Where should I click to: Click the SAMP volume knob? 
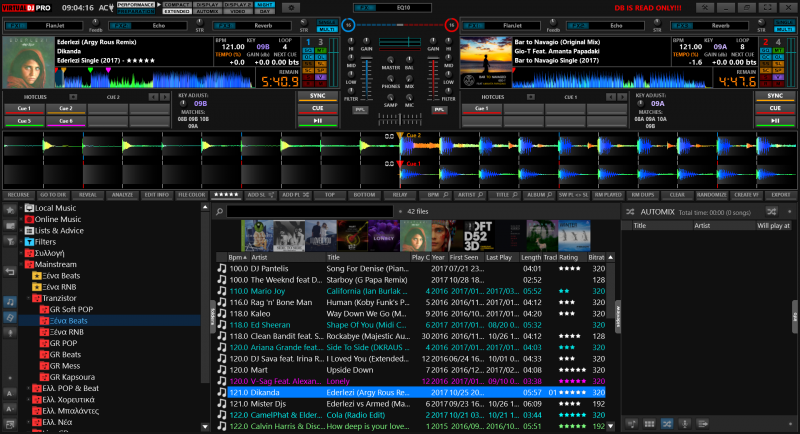tap(390, 97)
